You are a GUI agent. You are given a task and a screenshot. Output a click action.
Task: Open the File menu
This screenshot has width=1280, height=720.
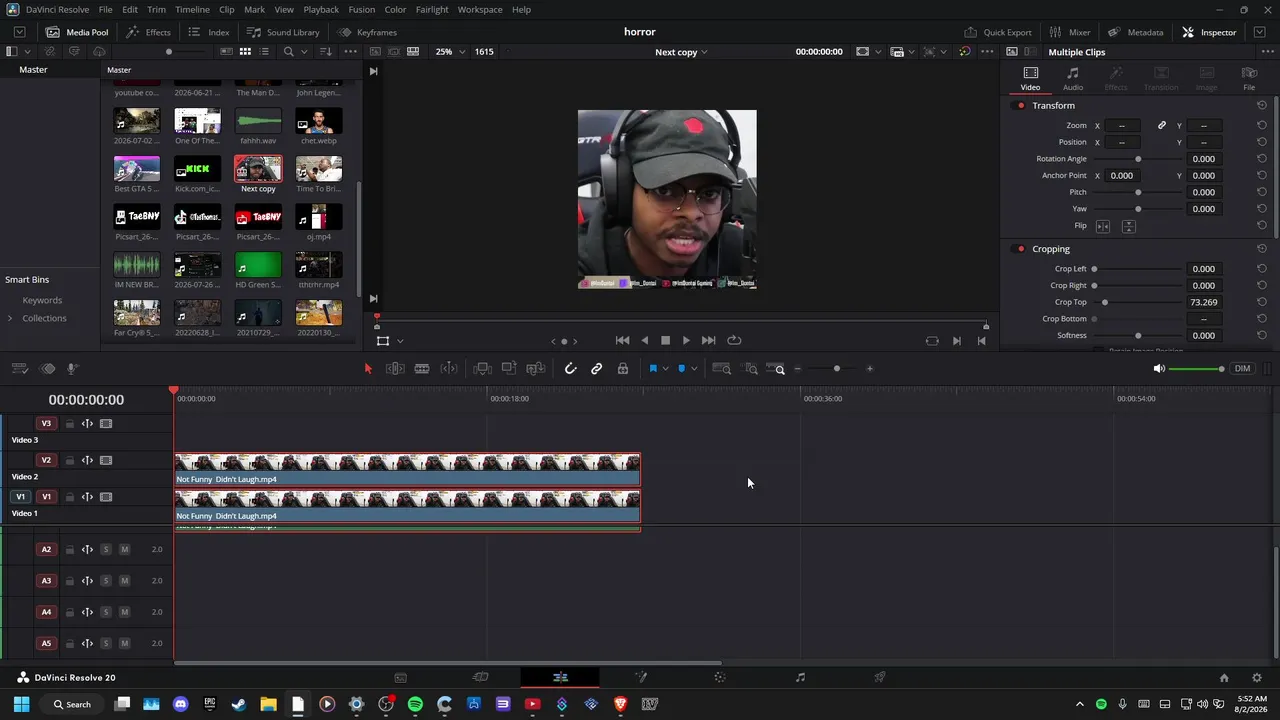tap(105, 10)
